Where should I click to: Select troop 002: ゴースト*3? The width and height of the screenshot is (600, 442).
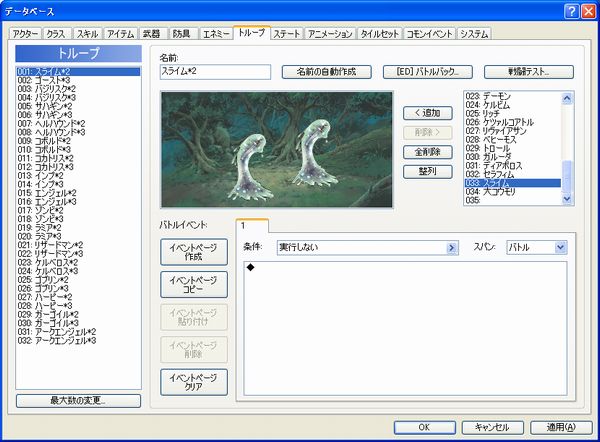[78, 80]
